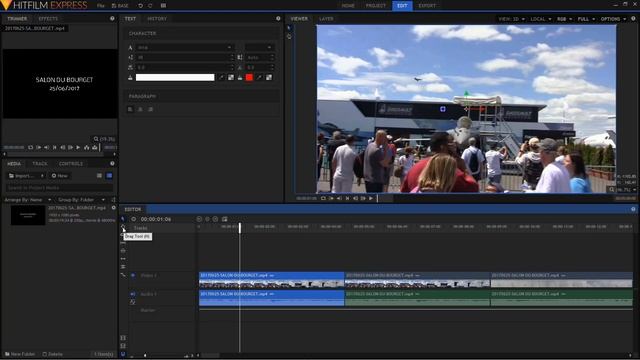
Task: Open the Arrange By: Name dropdown
Action: 28,200
